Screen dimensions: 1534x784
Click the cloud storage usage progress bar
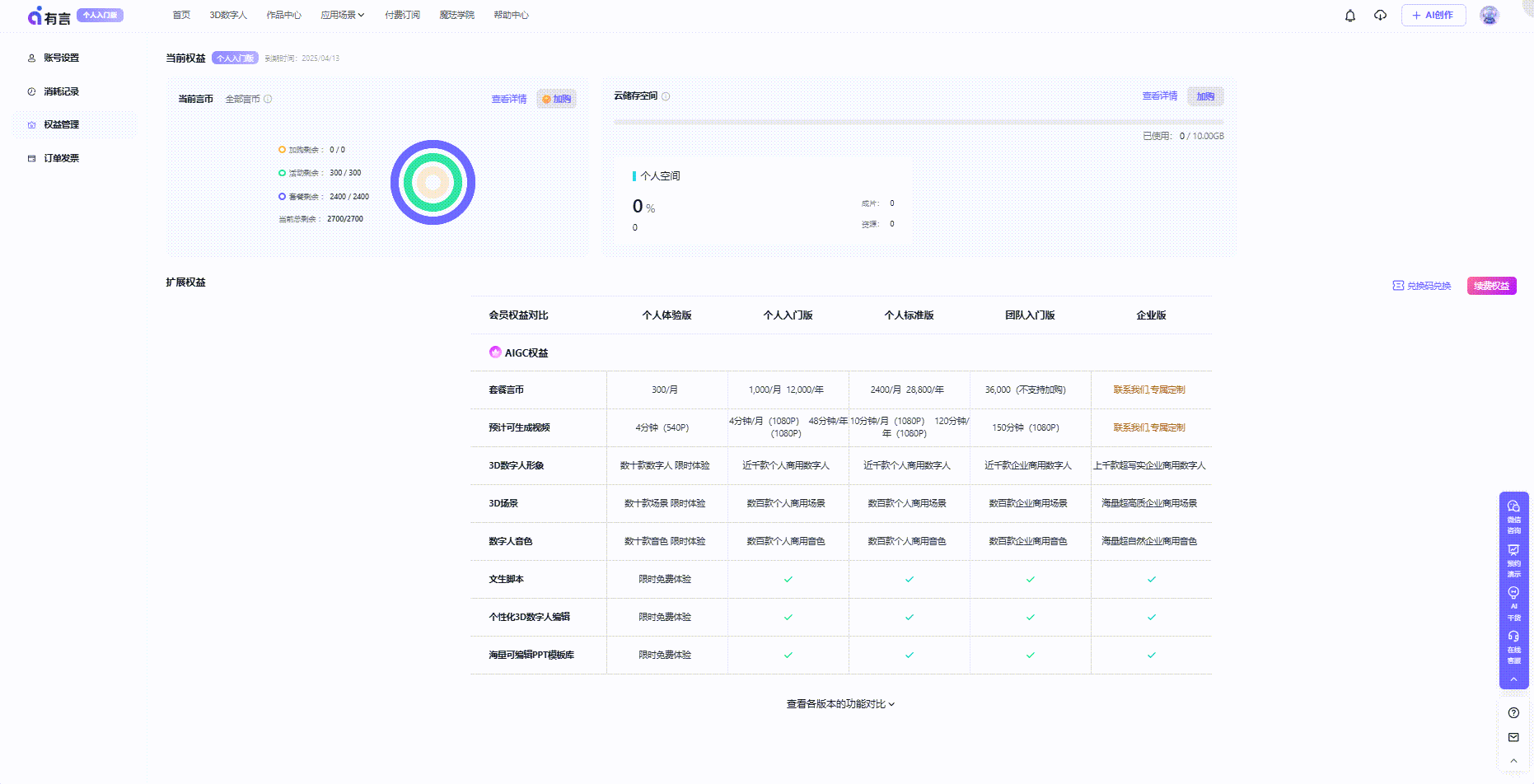(x=918, y=122)
